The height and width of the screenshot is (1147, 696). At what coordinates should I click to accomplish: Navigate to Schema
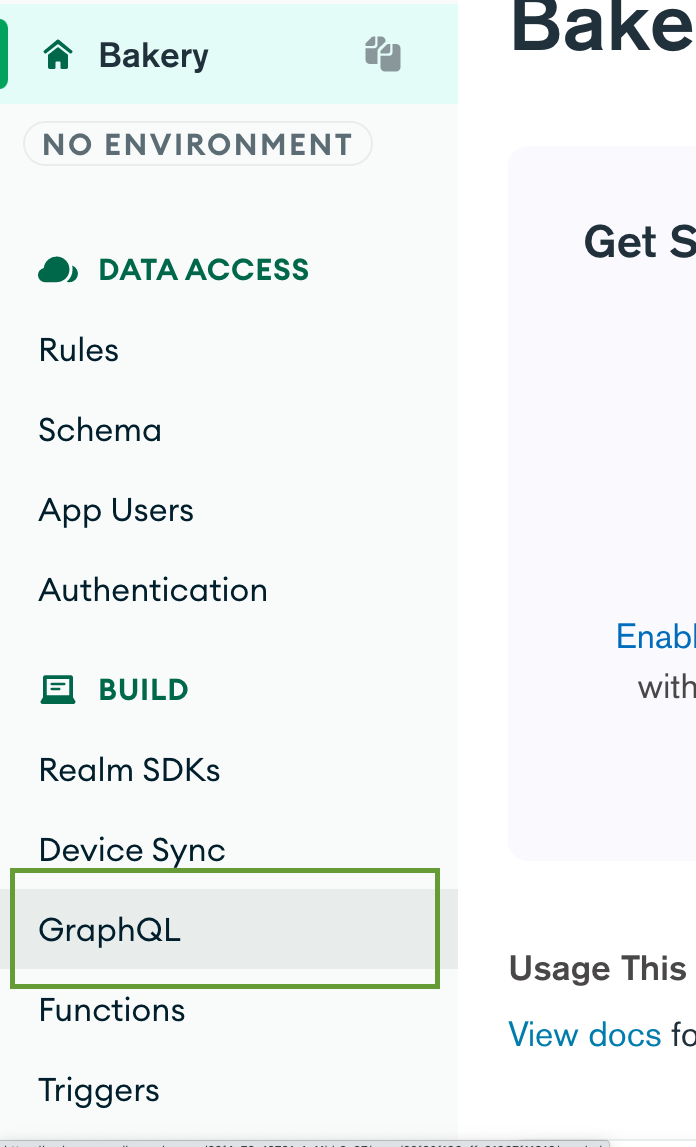[100, 430]
